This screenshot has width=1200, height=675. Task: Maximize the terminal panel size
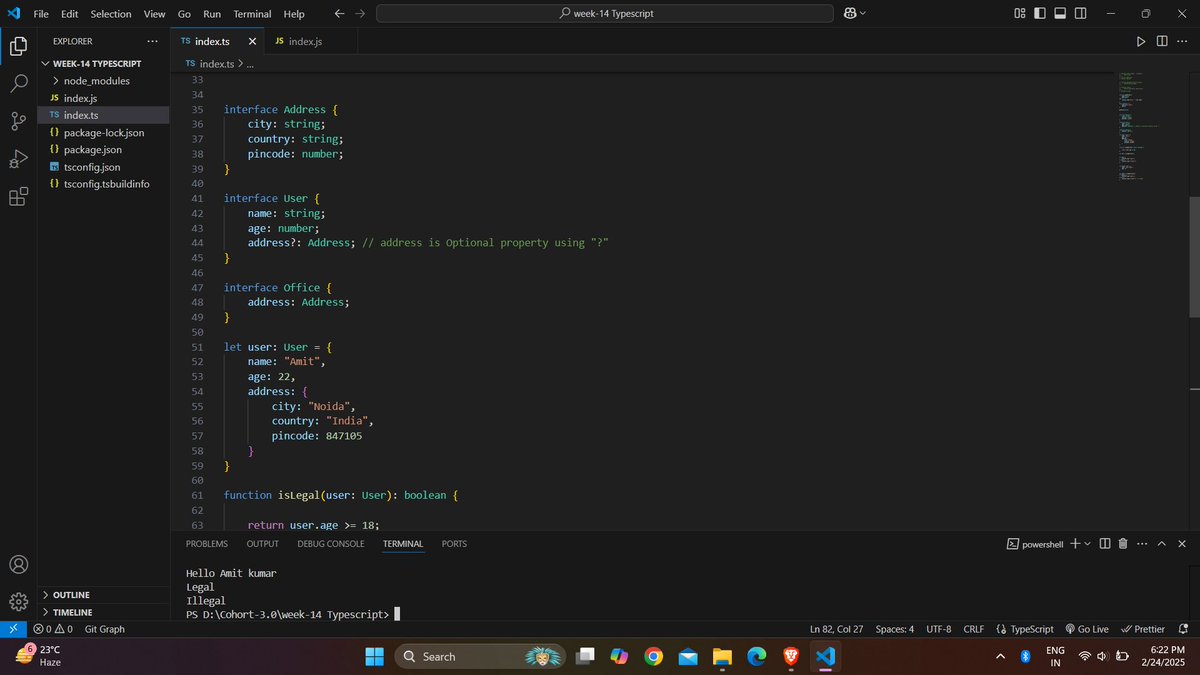(1162, 544)
